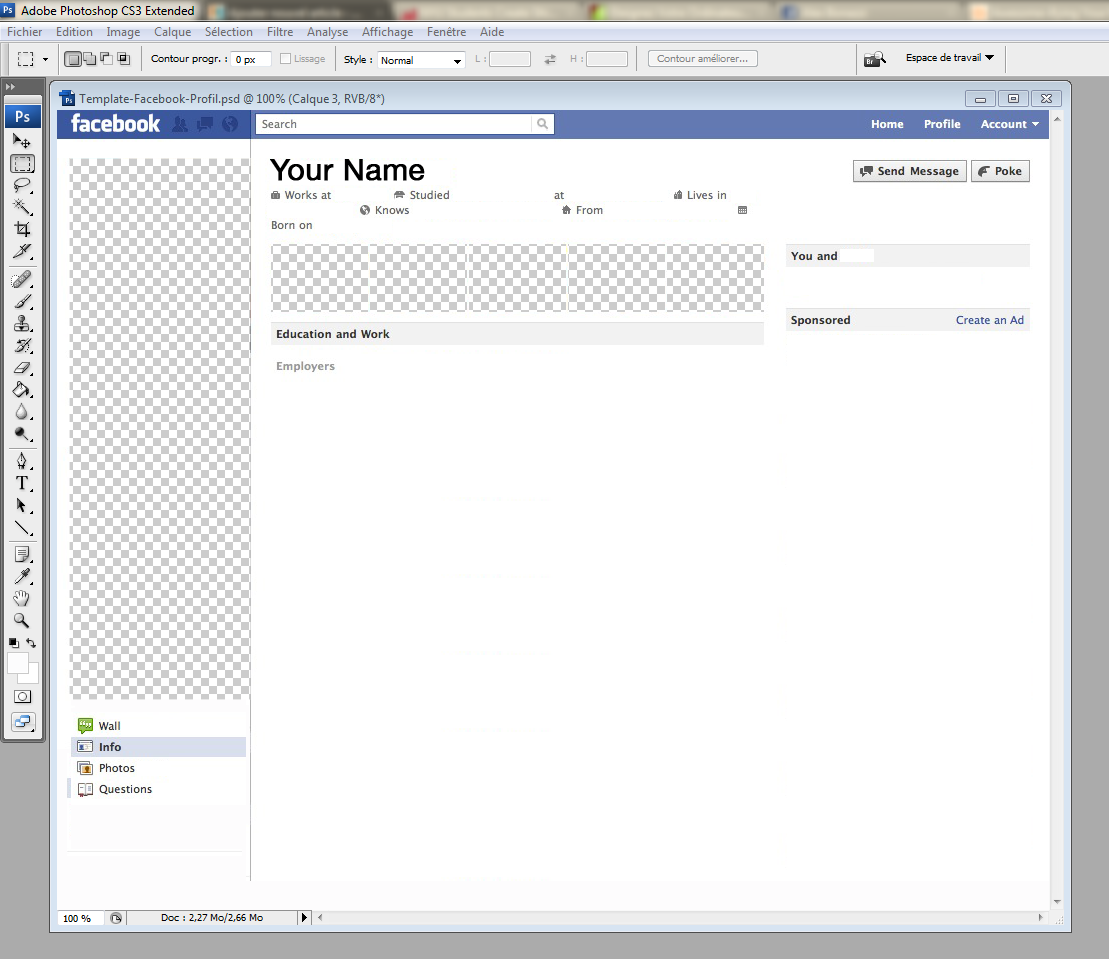
Task: Expand the Espace de travail menu
Action: (949, 58)
